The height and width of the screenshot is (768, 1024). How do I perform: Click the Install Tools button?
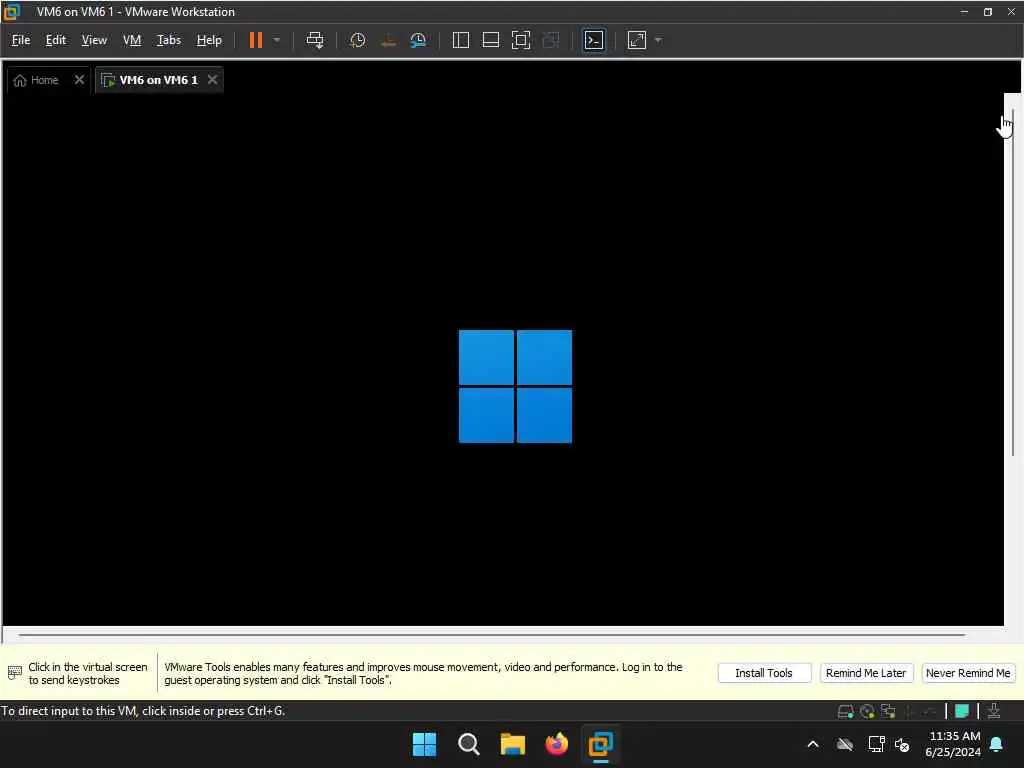click(764, 673)
